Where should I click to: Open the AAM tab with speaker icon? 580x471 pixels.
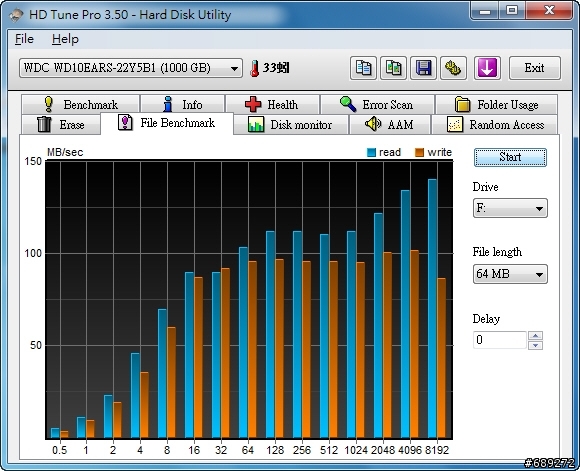point(390,124)
